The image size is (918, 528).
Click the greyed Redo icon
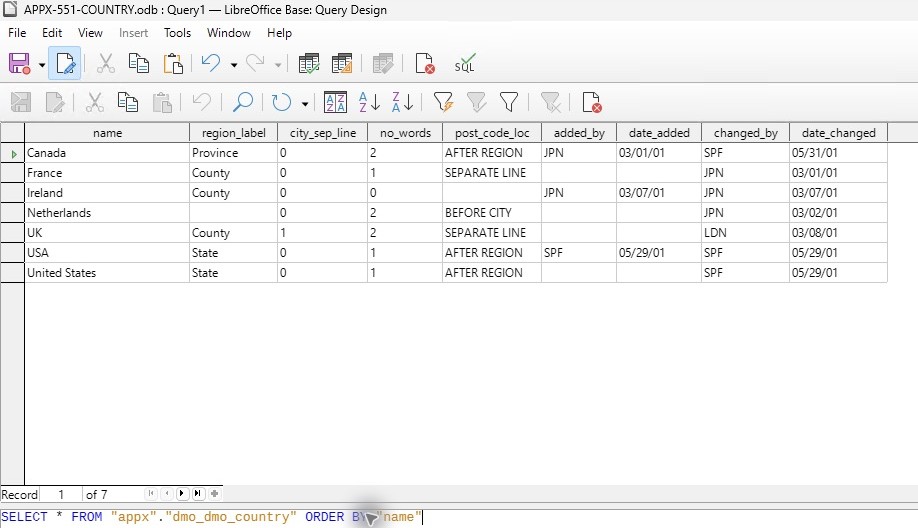[x=255, y=63]
